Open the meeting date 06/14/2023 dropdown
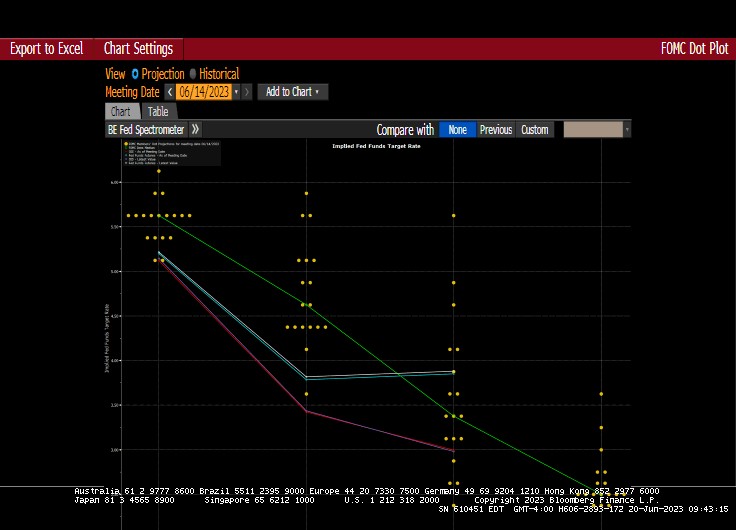The image size is (736, 530). coord(236,92)
